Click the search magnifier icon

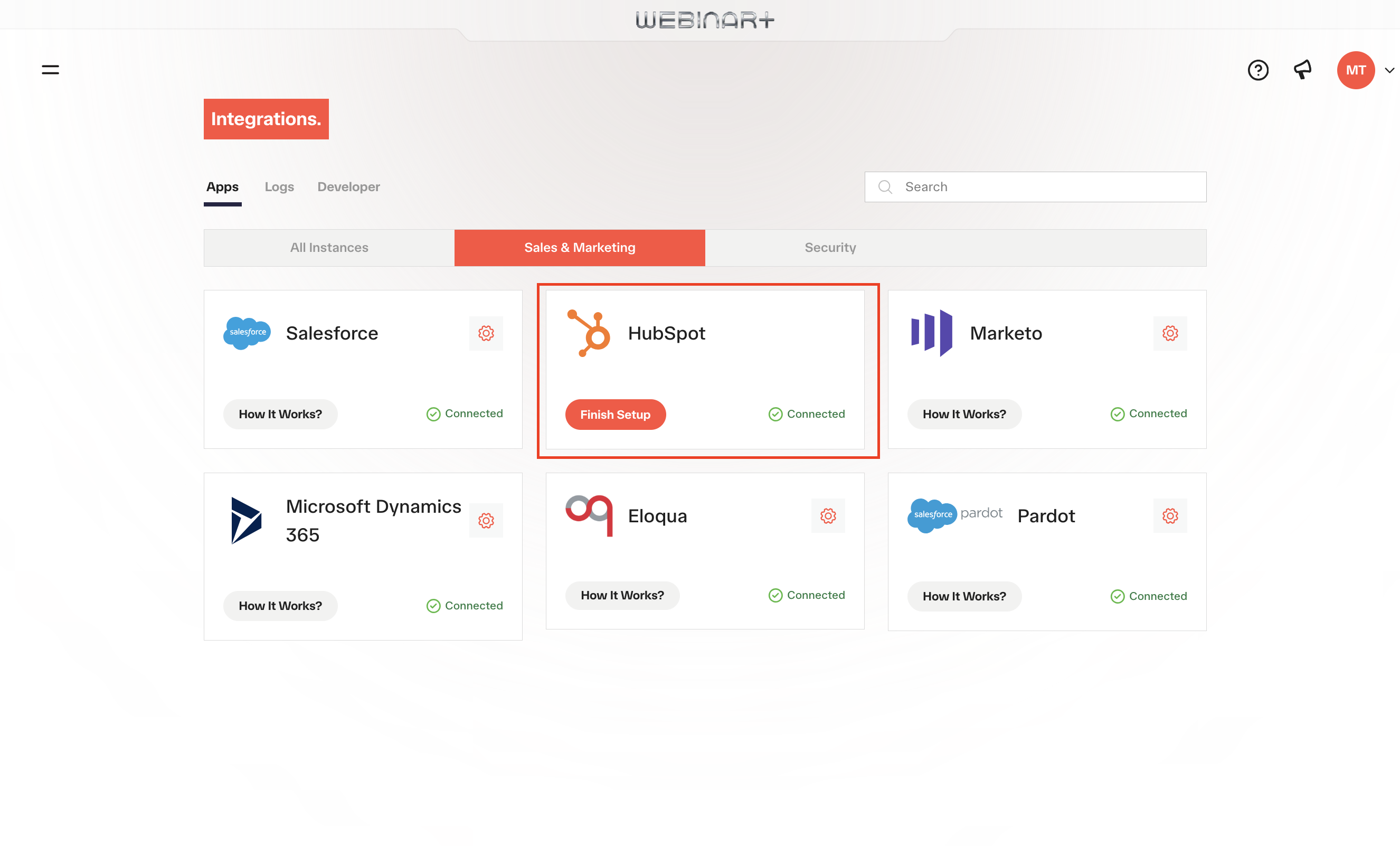(885, 187)
